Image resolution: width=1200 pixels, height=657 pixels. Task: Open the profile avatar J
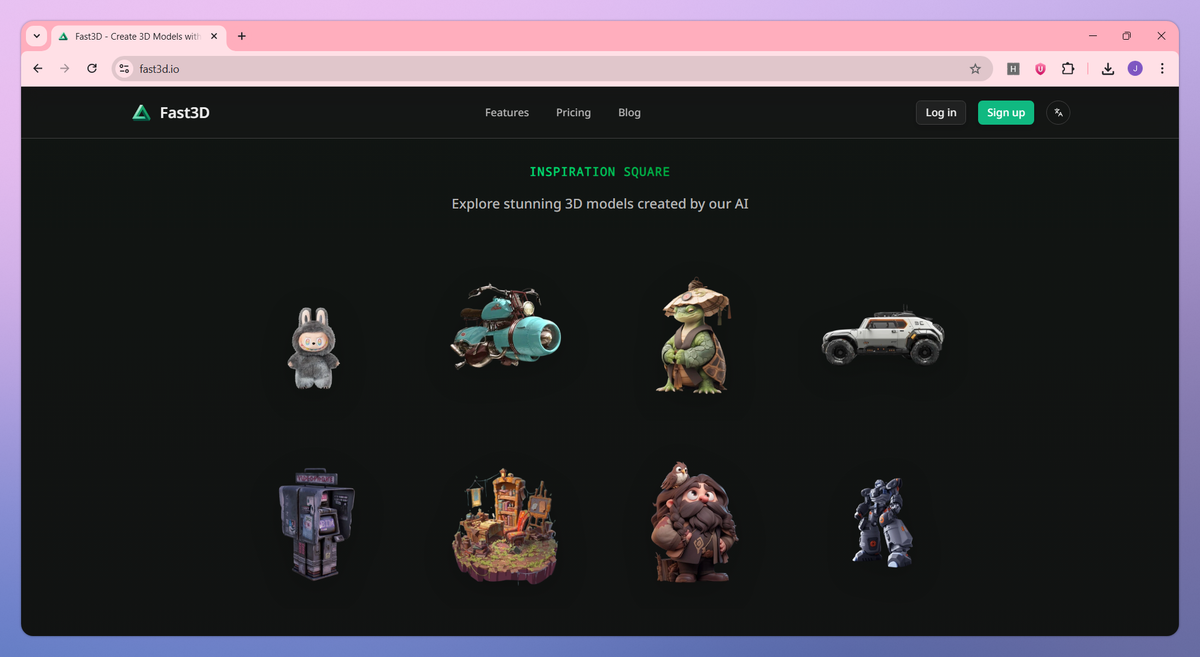pos(1135,69)
